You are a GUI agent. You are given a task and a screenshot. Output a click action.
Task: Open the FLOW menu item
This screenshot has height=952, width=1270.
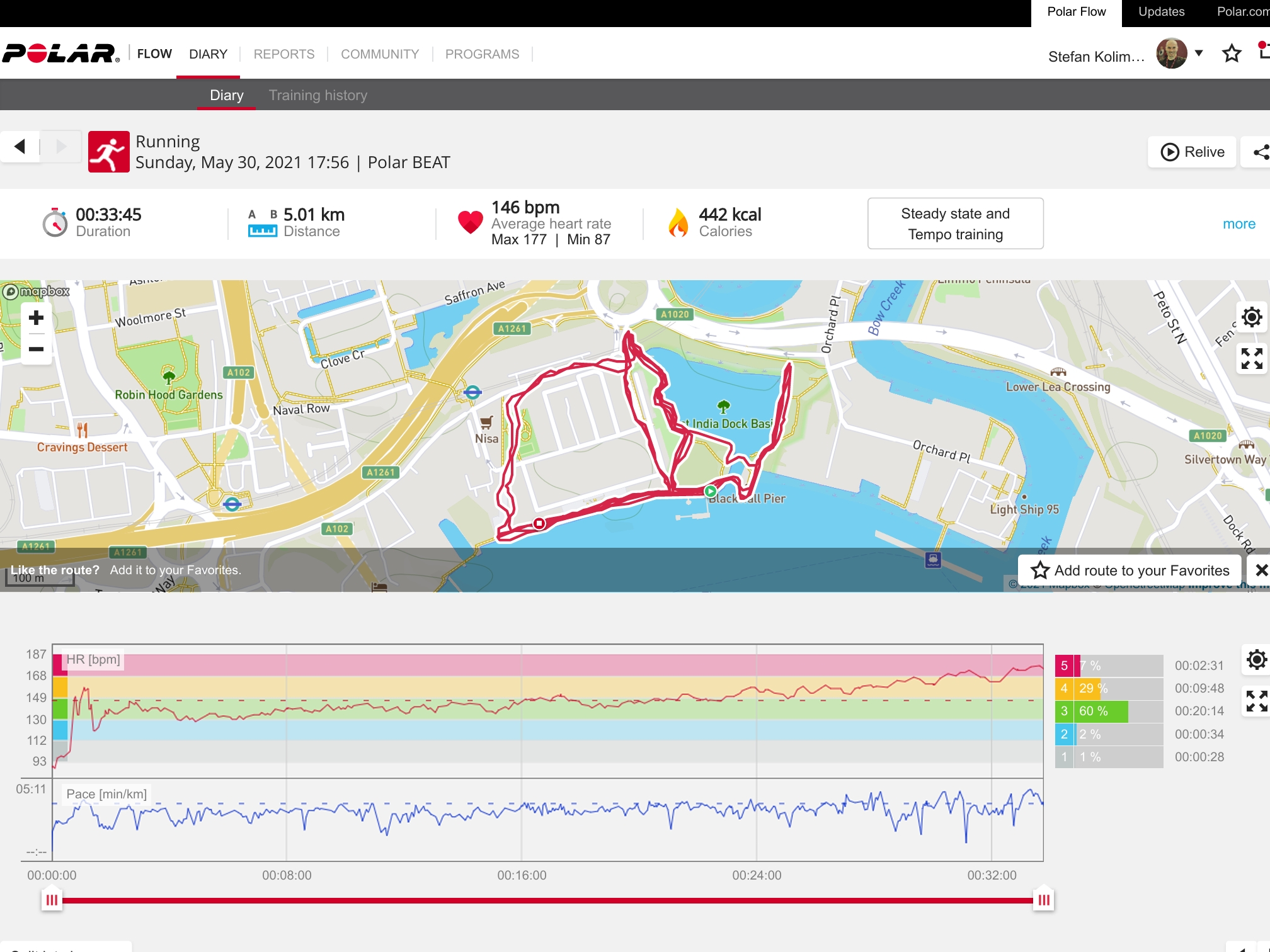coord(154,54)
